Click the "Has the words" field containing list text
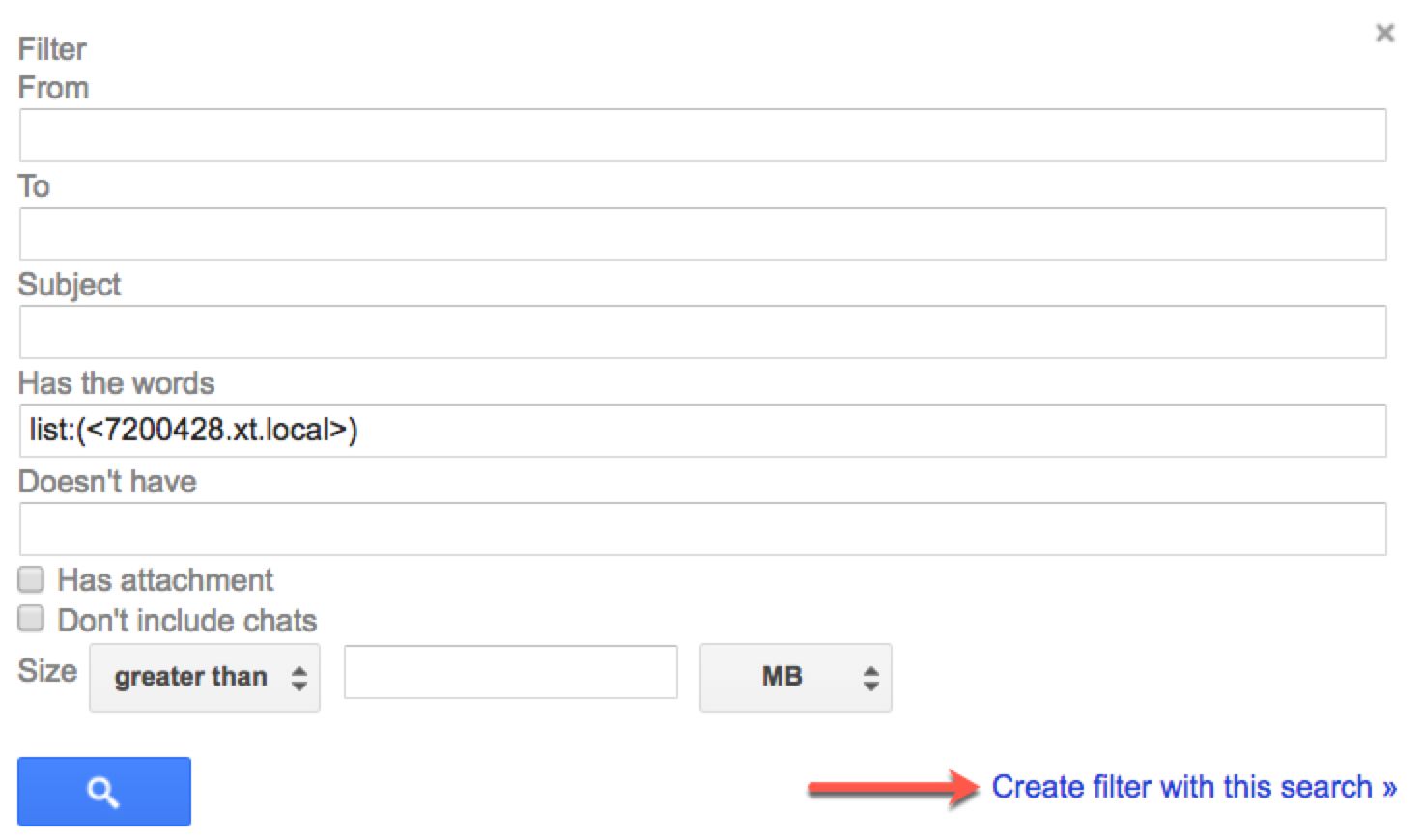Viewport: 1422px width, 840px height. tap(702, 431)
